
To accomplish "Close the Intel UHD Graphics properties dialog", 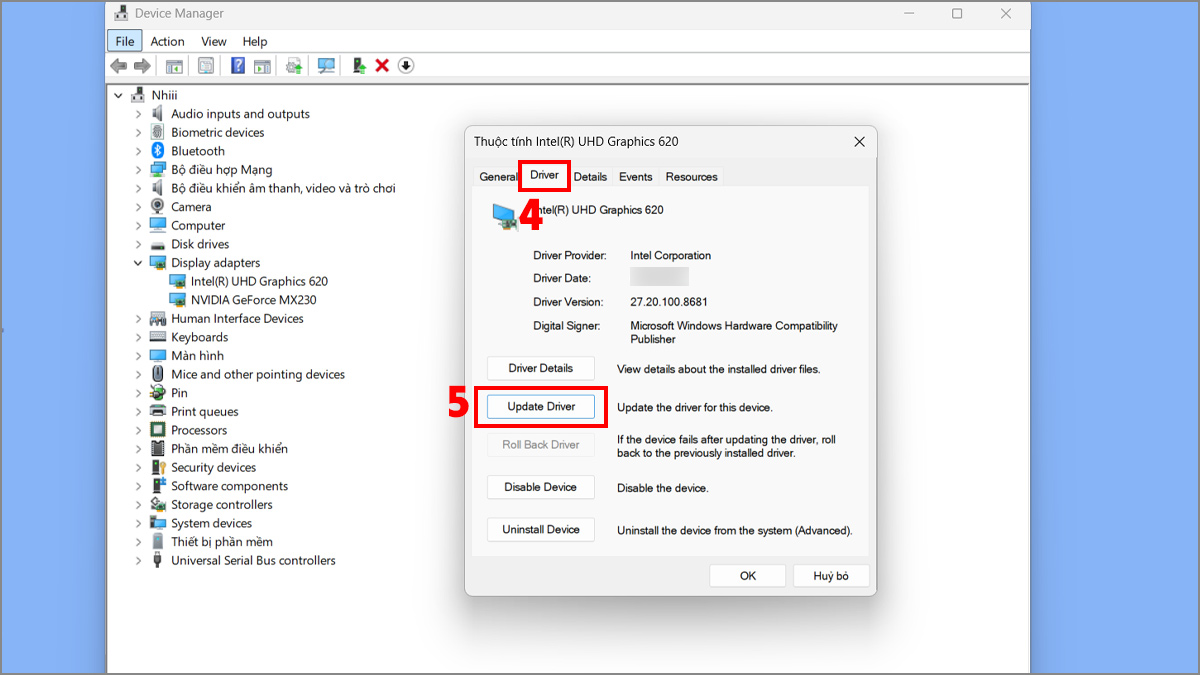I will [x=859, y=142].
